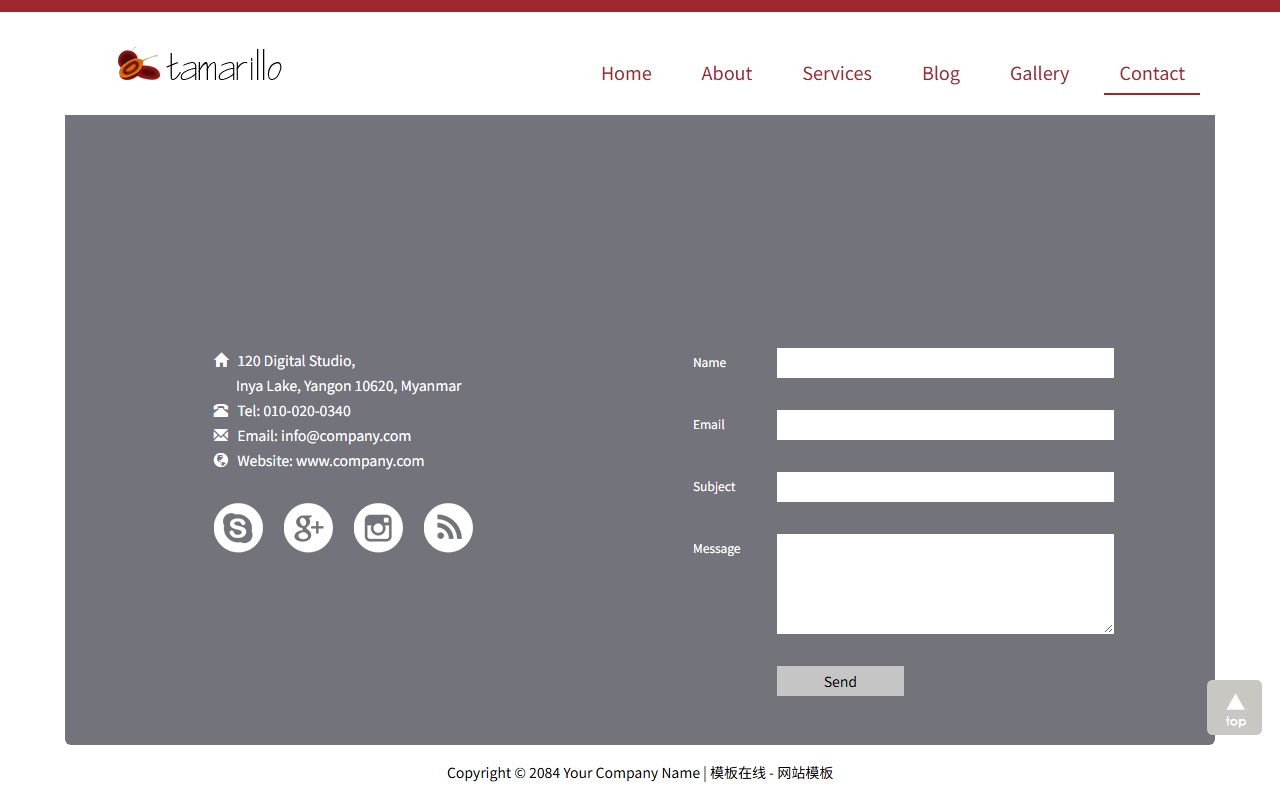Click the Tel: 010-020-0340 text

[x=294, y=410]
